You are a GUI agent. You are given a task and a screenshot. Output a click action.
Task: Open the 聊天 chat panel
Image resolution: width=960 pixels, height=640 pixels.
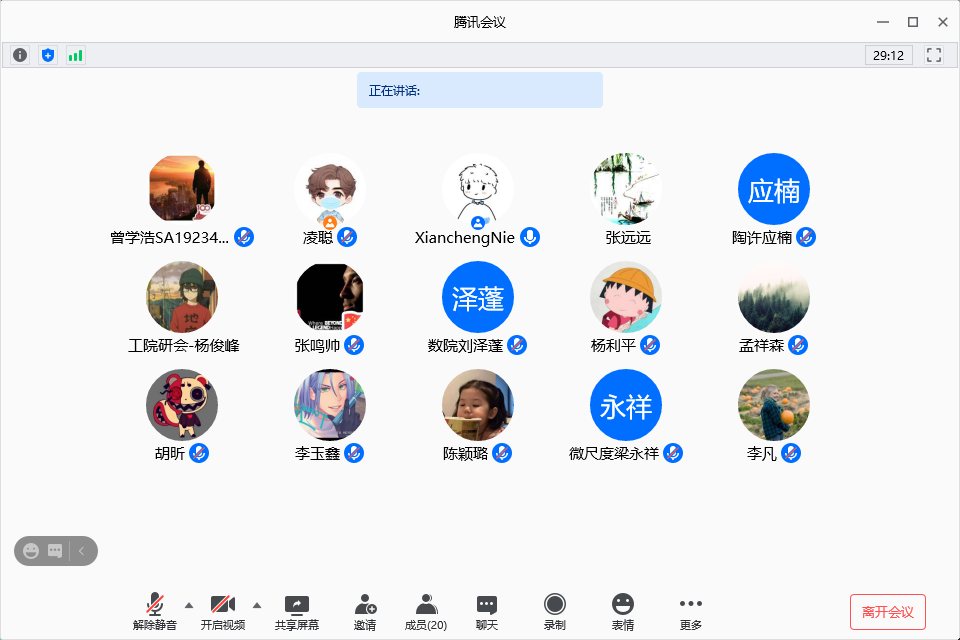point(487,605)
